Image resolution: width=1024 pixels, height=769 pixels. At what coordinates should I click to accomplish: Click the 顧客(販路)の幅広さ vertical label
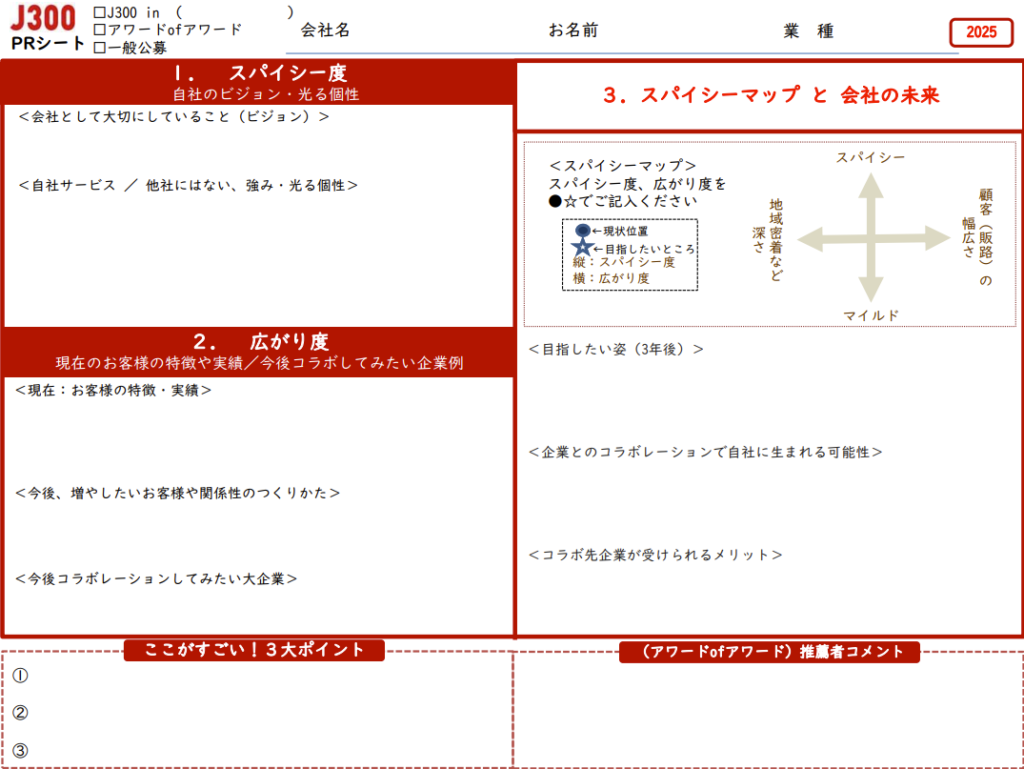tap(978, 237)
